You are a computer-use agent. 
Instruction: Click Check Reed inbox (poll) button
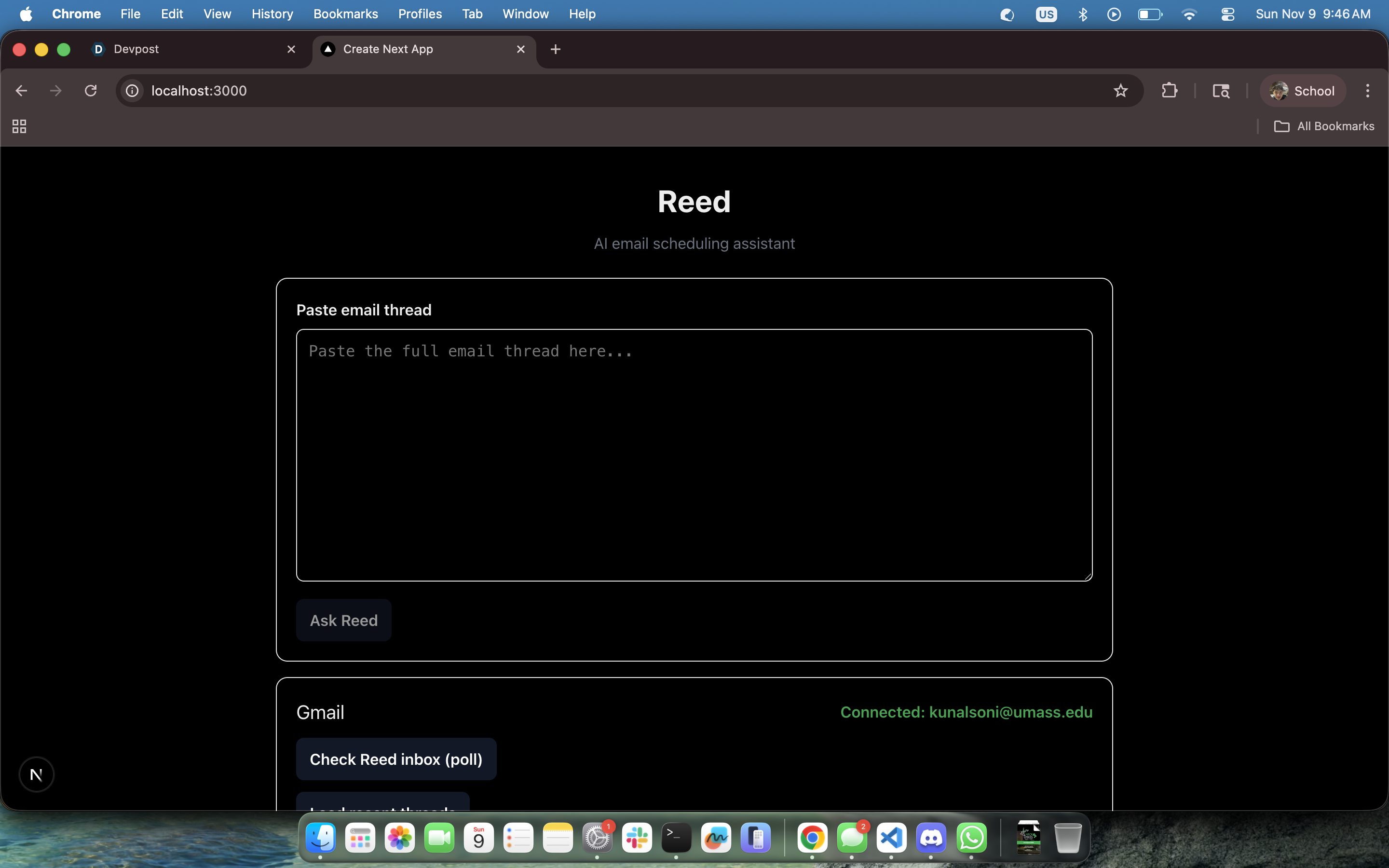pyautogui.click(x=396, y=759)
